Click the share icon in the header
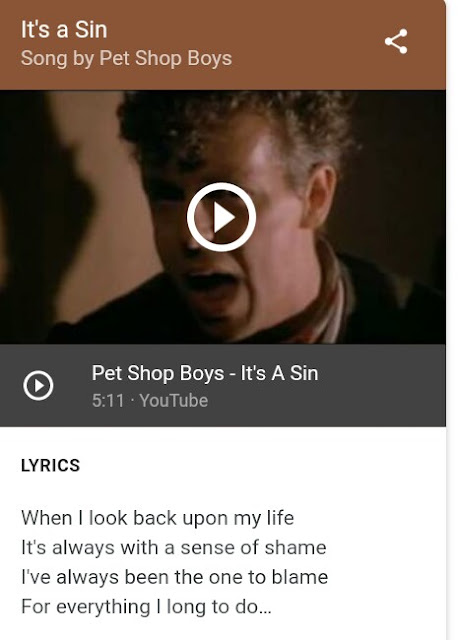458x640 pixels. (396, 41)
